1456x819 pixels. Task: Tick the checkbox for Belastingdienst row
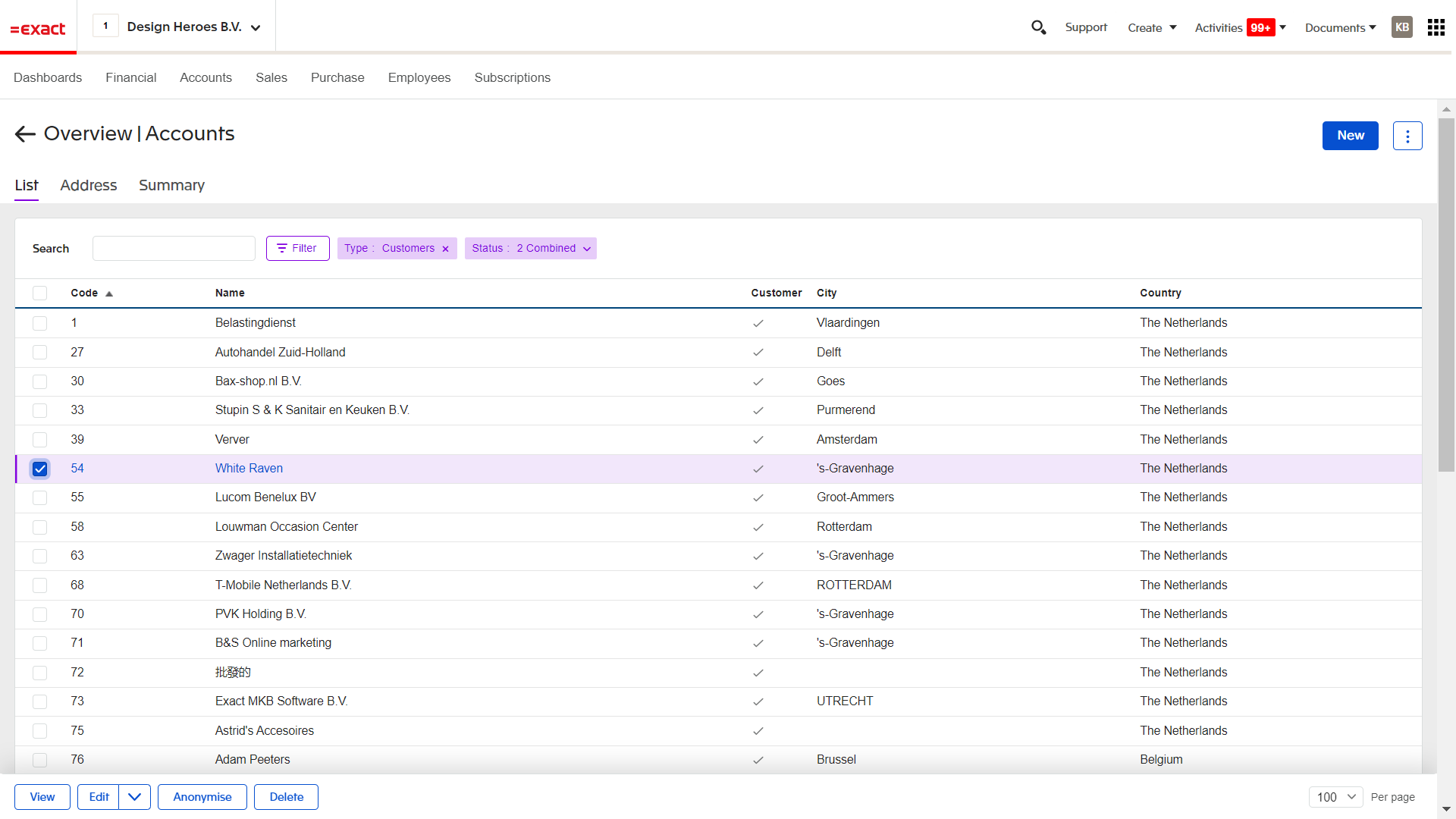pos(40,323)
